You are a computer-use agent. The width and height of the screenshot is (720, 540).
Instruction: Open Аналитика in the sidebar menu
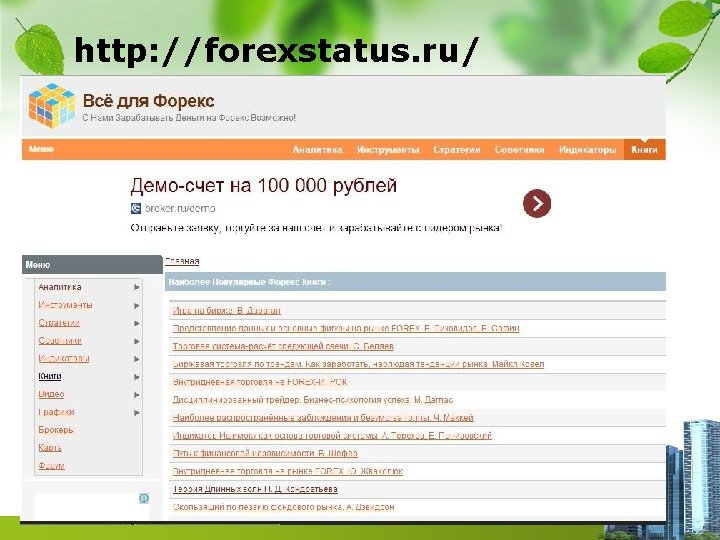[x=60, y=287]
